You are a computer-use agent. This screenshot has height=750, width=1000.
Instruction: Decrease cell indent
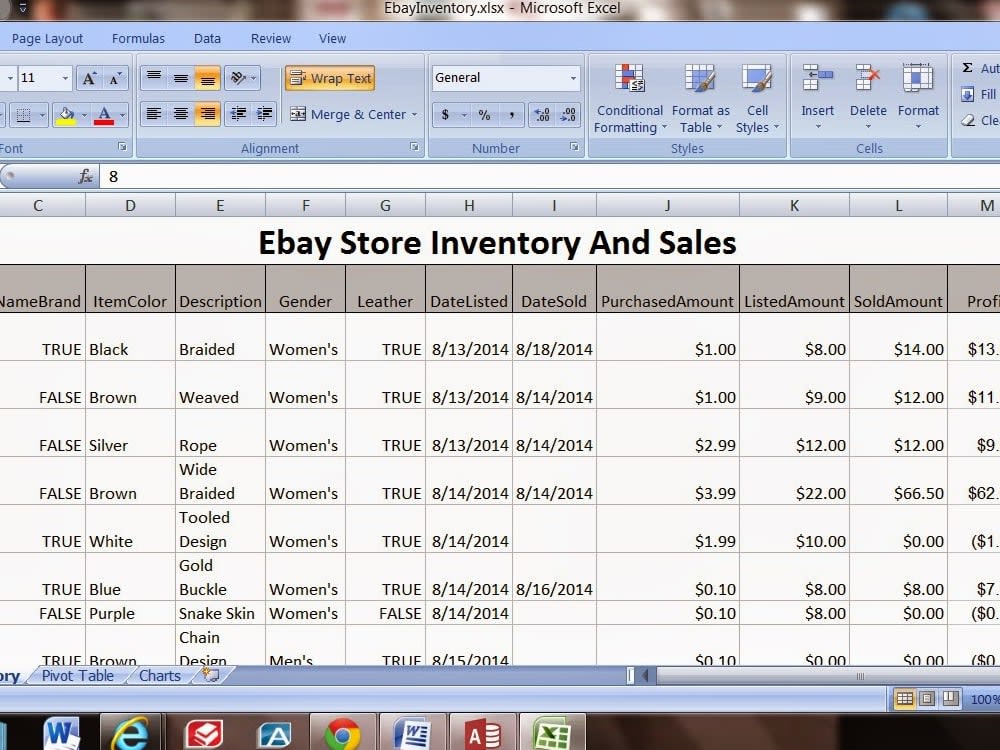coord(239,114)
